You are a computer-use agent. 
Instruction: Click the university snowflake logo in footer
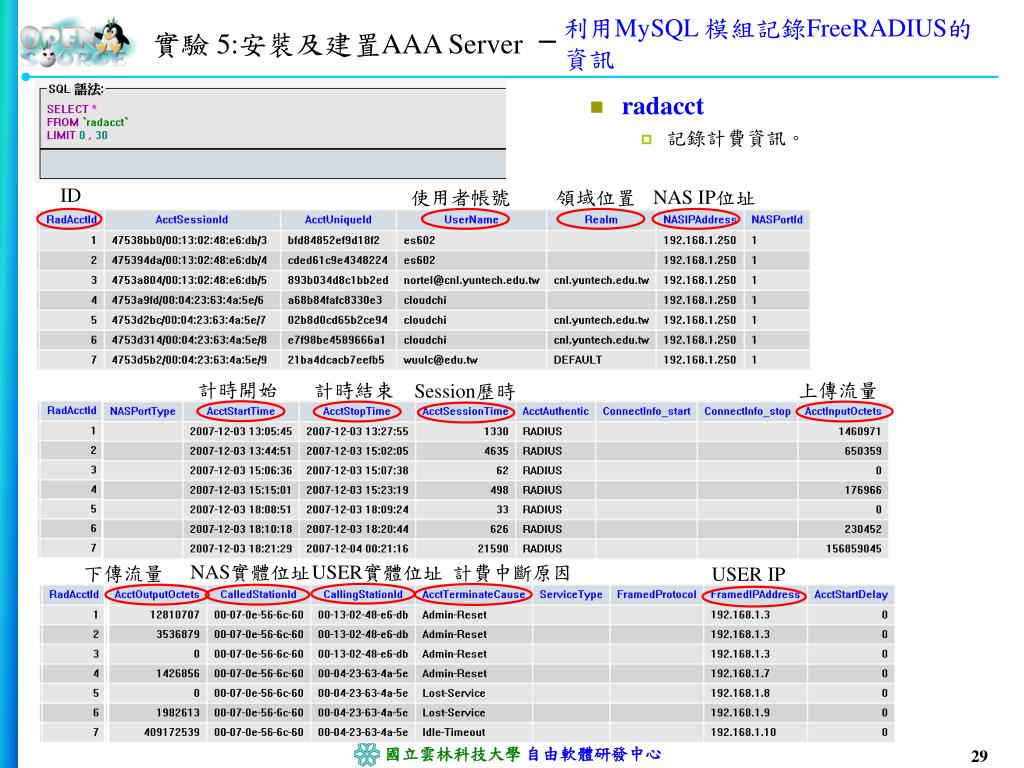[x=367, y=754]
